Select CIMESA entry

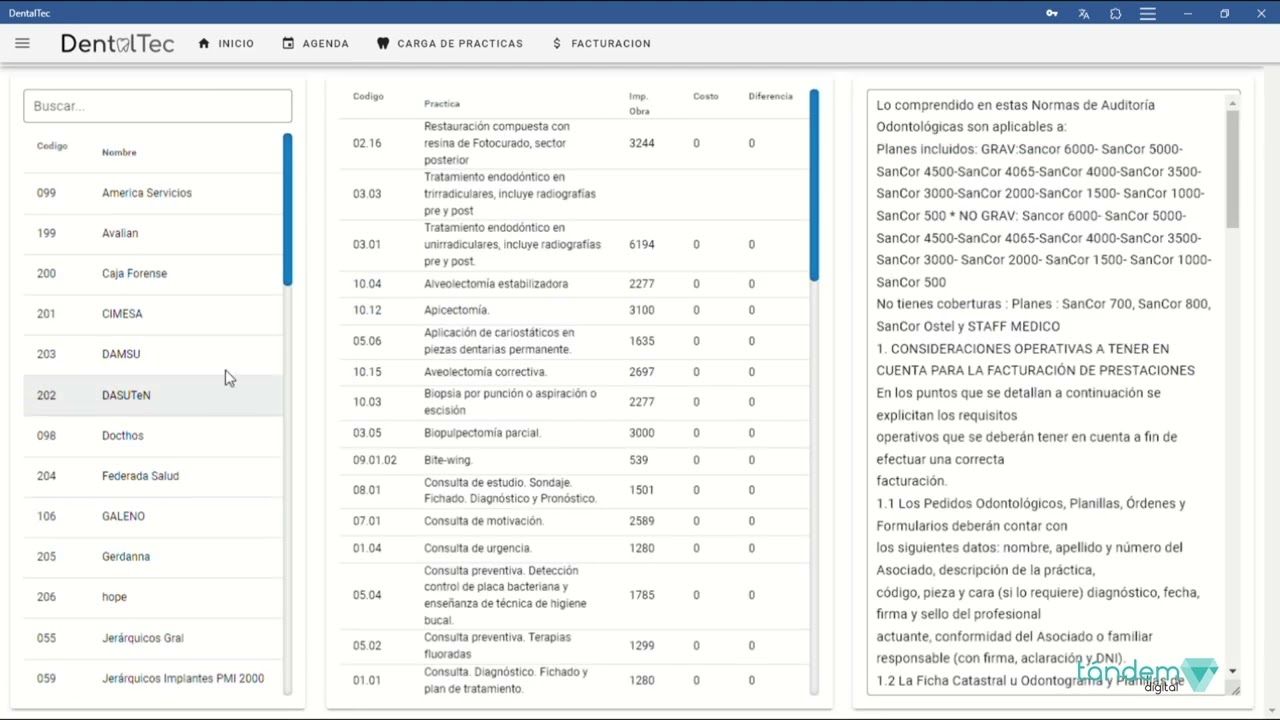154,314
